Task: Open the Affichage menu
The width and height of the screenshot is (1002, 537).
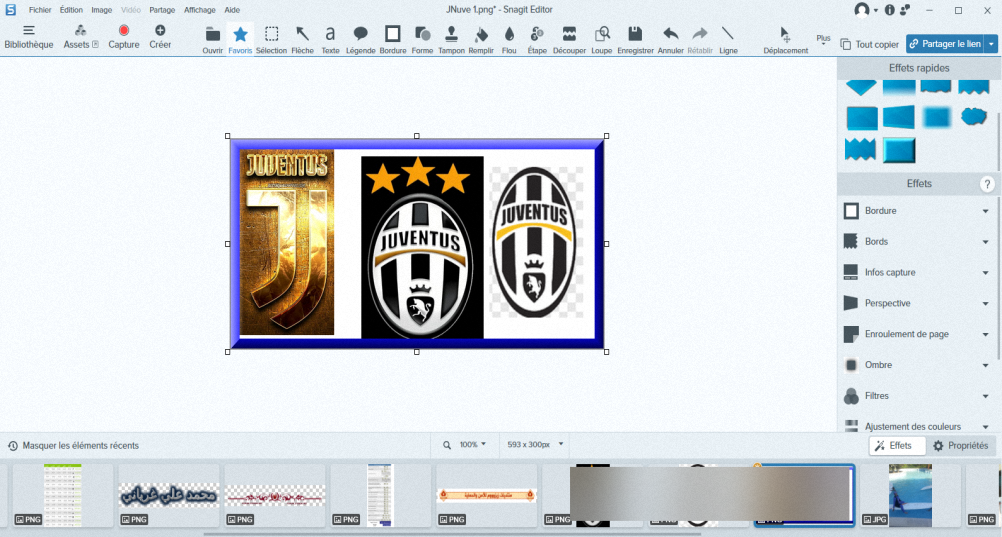Action: pos(199,10)
